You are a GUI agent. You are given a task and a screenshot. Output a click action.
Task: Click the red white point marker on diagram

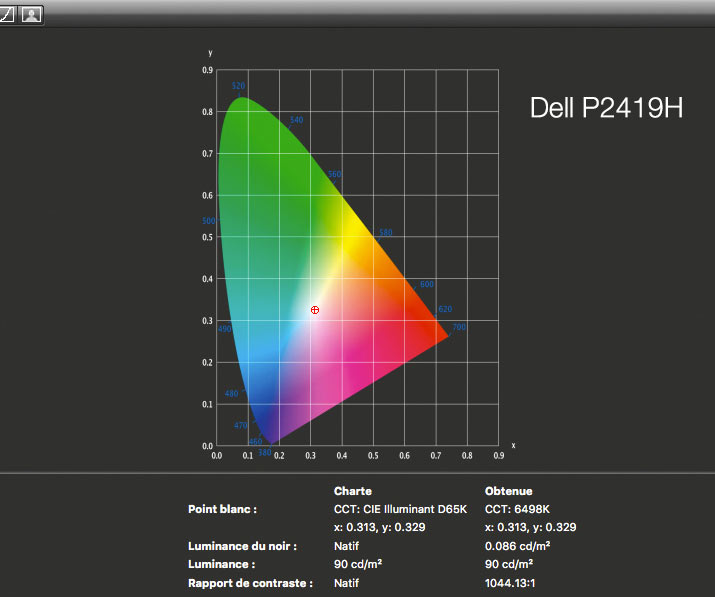315,310
